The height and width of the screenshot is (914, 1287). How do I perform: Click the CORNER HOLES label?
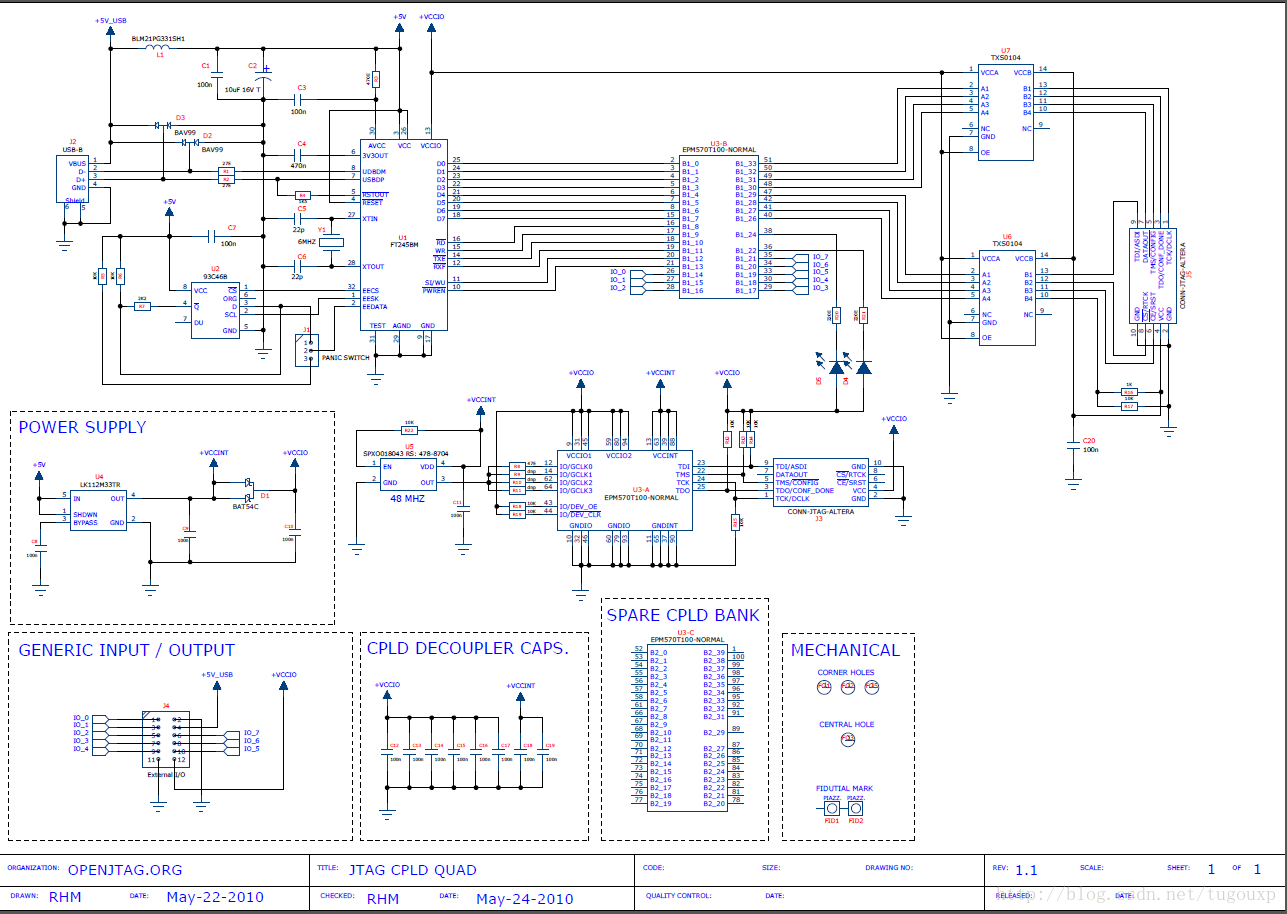(x=846, y=672)
